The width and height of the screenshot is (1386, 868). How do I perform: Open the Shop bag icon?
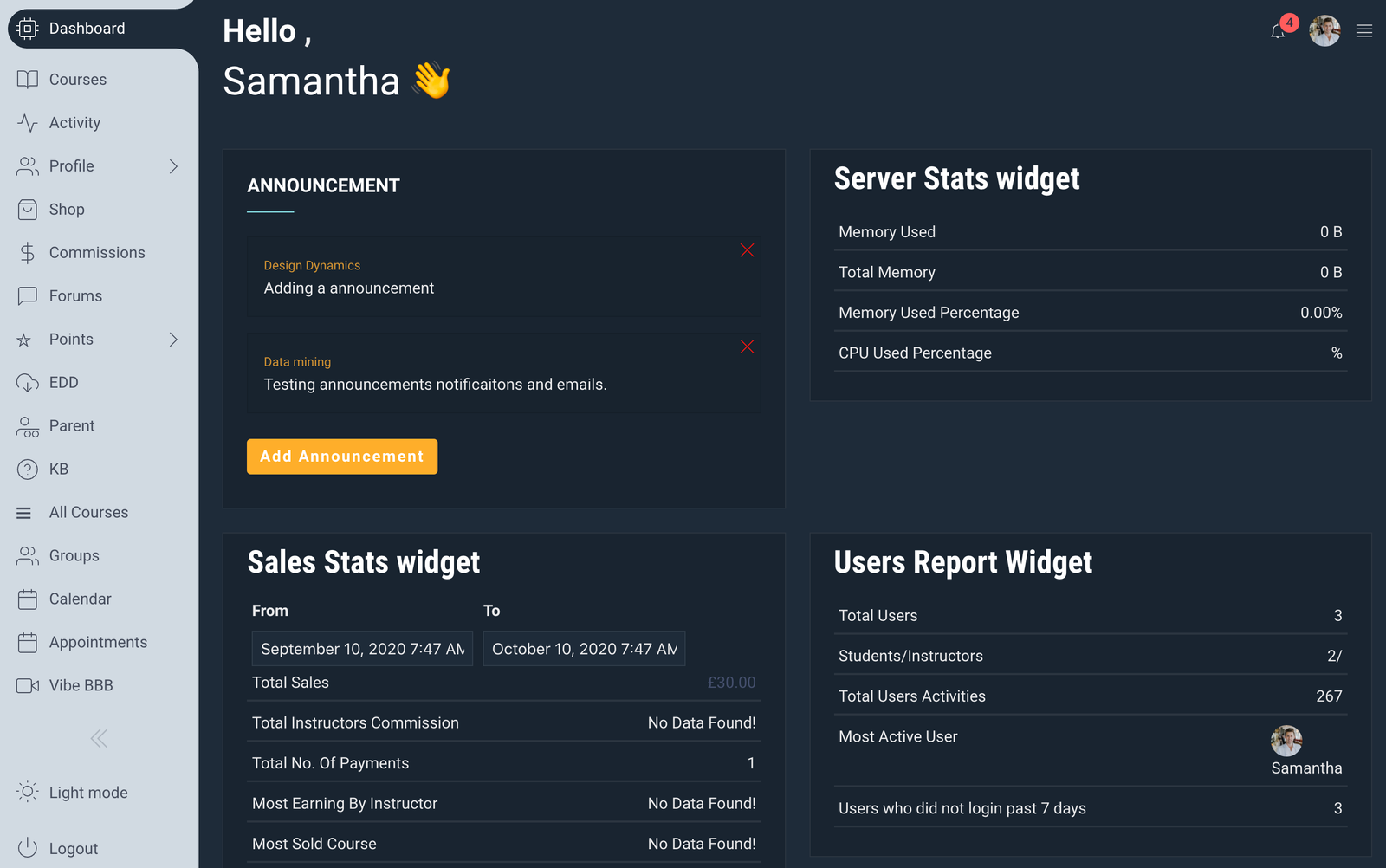point(28,210)
